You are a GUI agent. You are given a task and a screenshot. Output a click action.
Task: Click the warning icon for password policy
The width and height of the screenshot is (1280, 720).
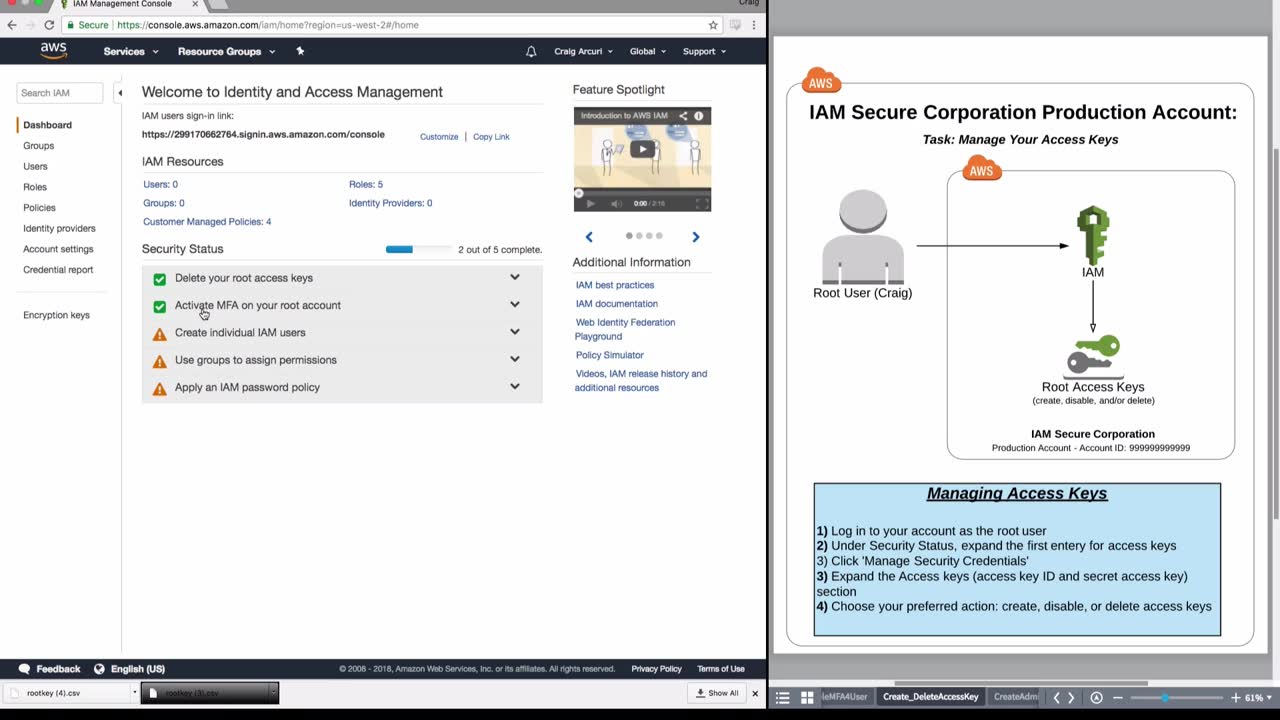point(159,388)
